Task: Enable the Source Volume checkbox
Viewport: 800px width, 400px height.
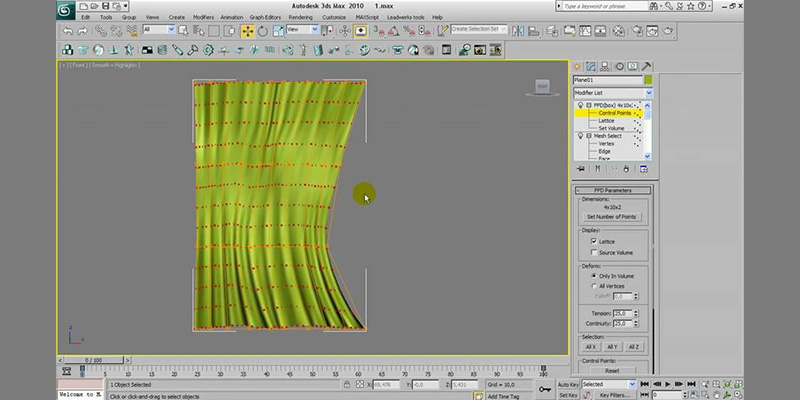Action: [594, 253]
